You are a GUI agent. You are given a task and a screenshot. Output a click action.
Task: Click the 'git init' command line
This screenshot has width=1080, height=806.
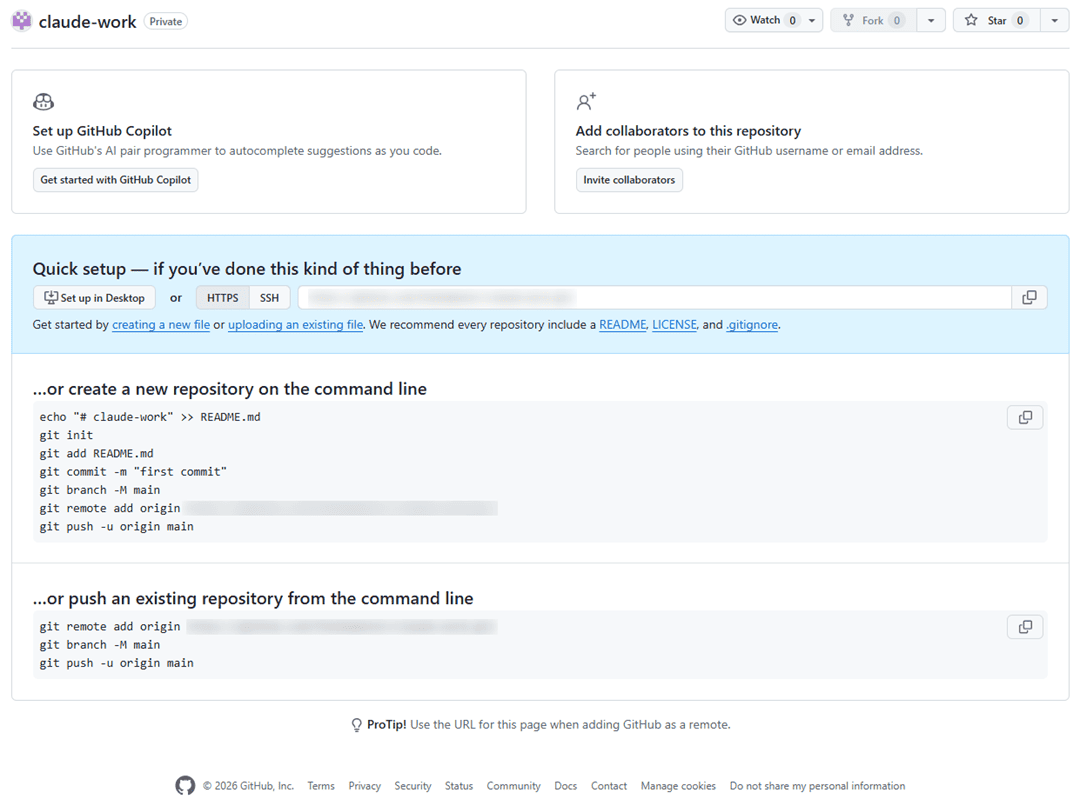point(66,435)
